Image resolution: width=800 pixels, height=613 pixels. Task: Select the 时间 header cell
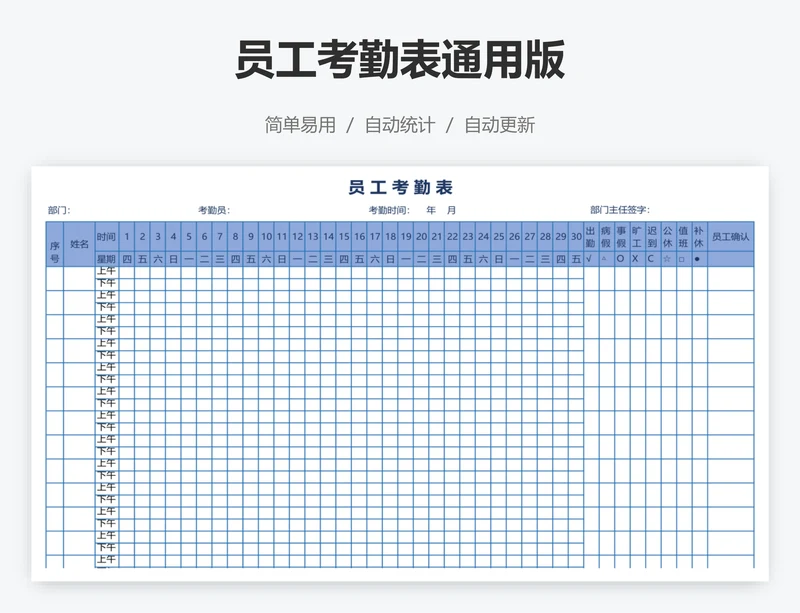[x=106, y=237]
